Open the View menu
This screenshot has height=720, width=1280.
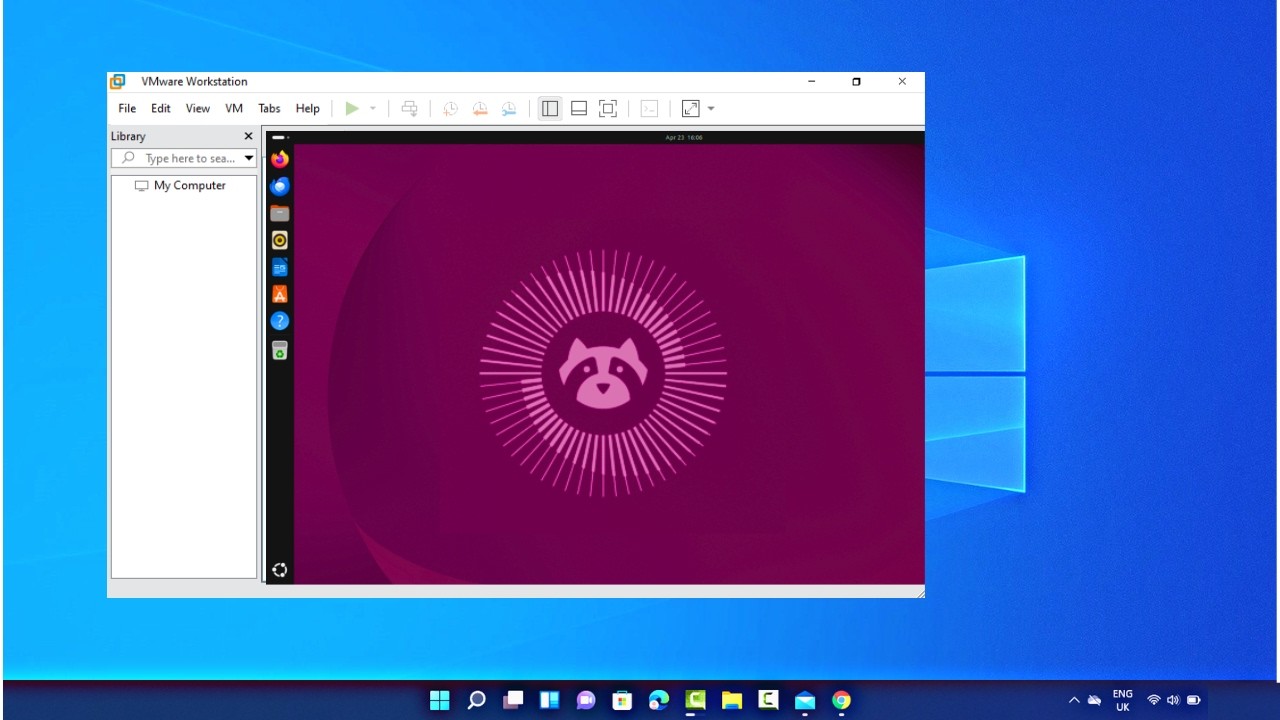[x=198, y=108]
